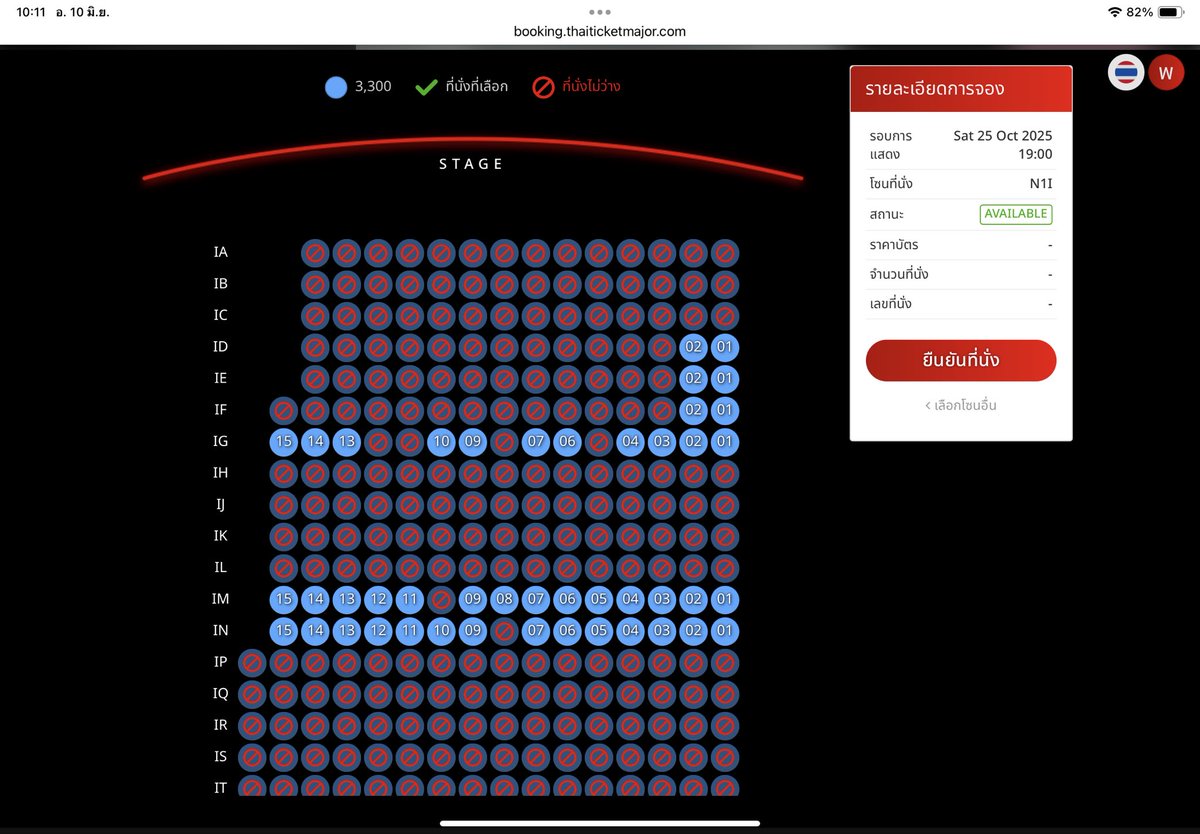Select seat 06 in row IN
Viewport: 1200px width, 834px height.
[567, 631]
